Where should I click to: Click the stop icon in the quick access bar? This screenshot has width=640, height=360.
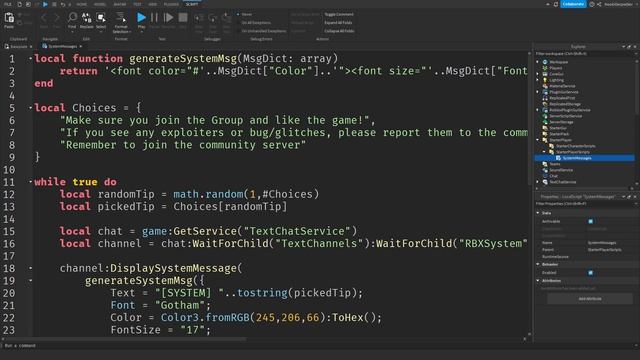click(54, 4)
